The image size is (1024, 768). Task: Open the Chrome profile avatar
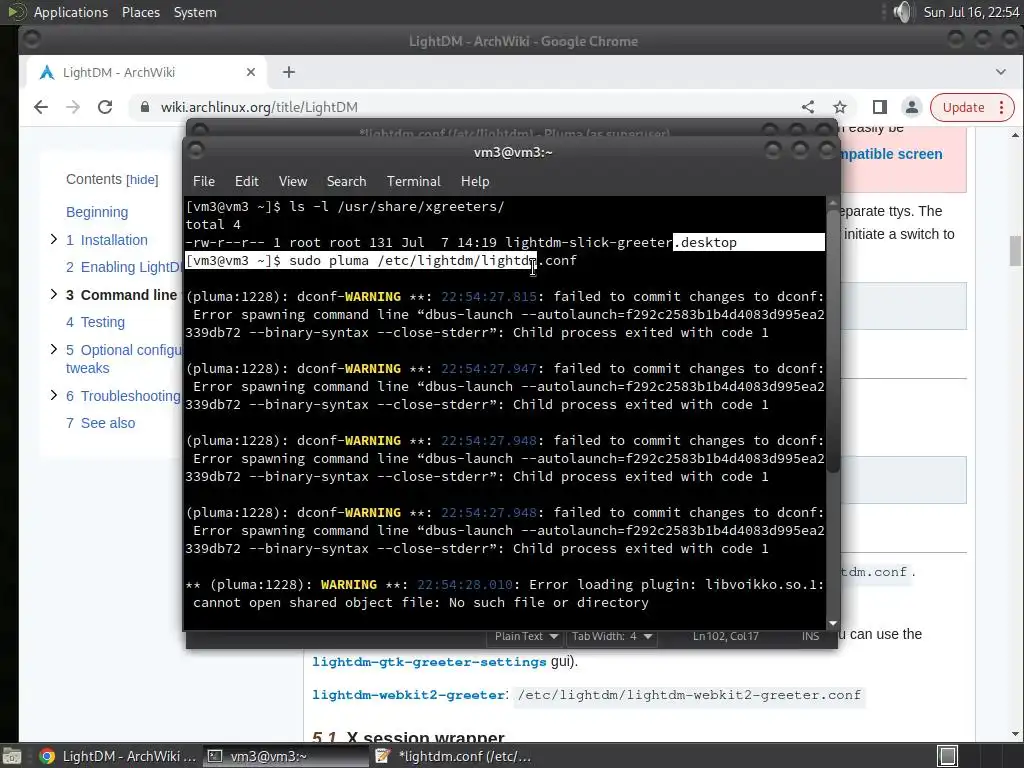tap(912, 107)
